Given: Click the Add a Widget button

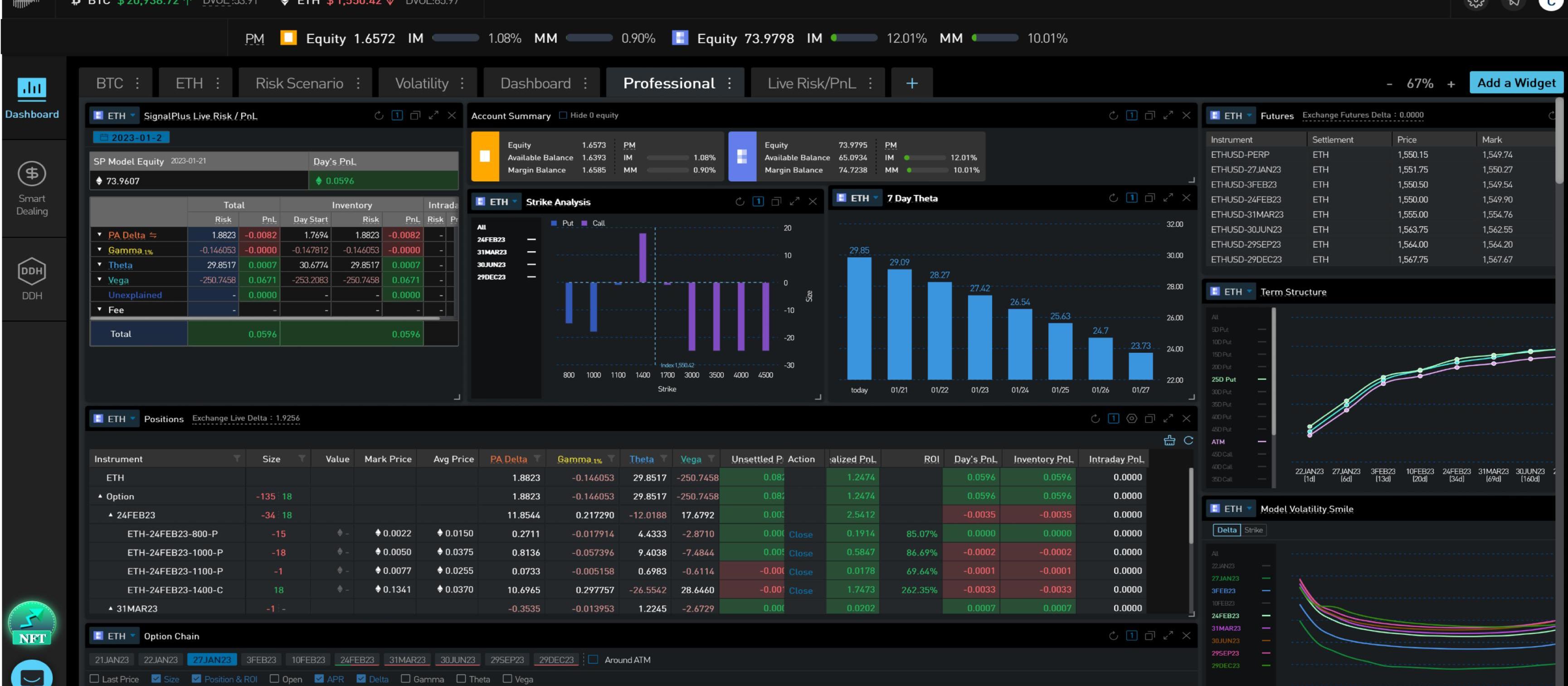Looking at the screenshot, I should click(1516, 83).
